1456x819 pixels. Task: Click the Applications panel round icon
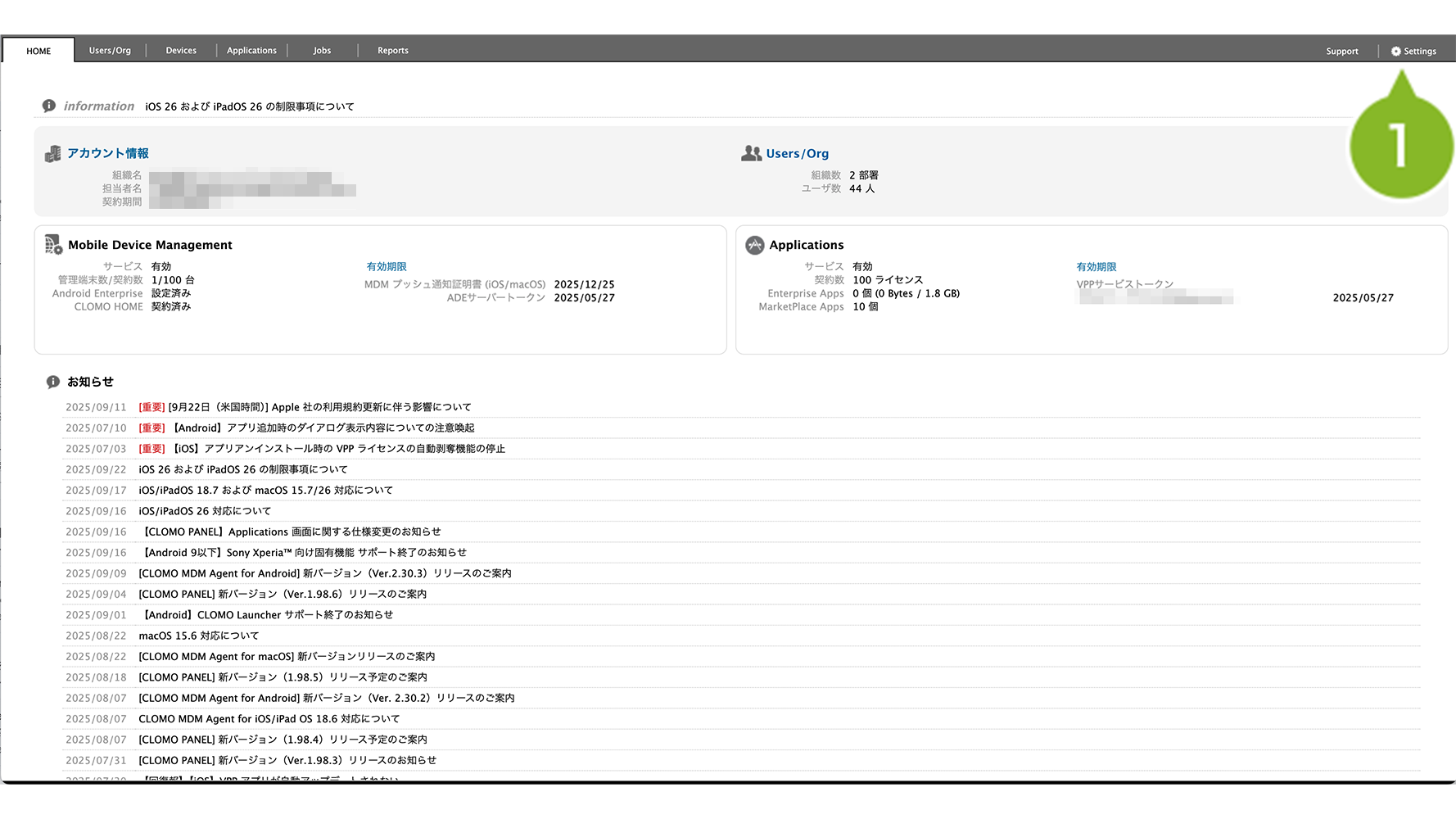tap(754, 245)
